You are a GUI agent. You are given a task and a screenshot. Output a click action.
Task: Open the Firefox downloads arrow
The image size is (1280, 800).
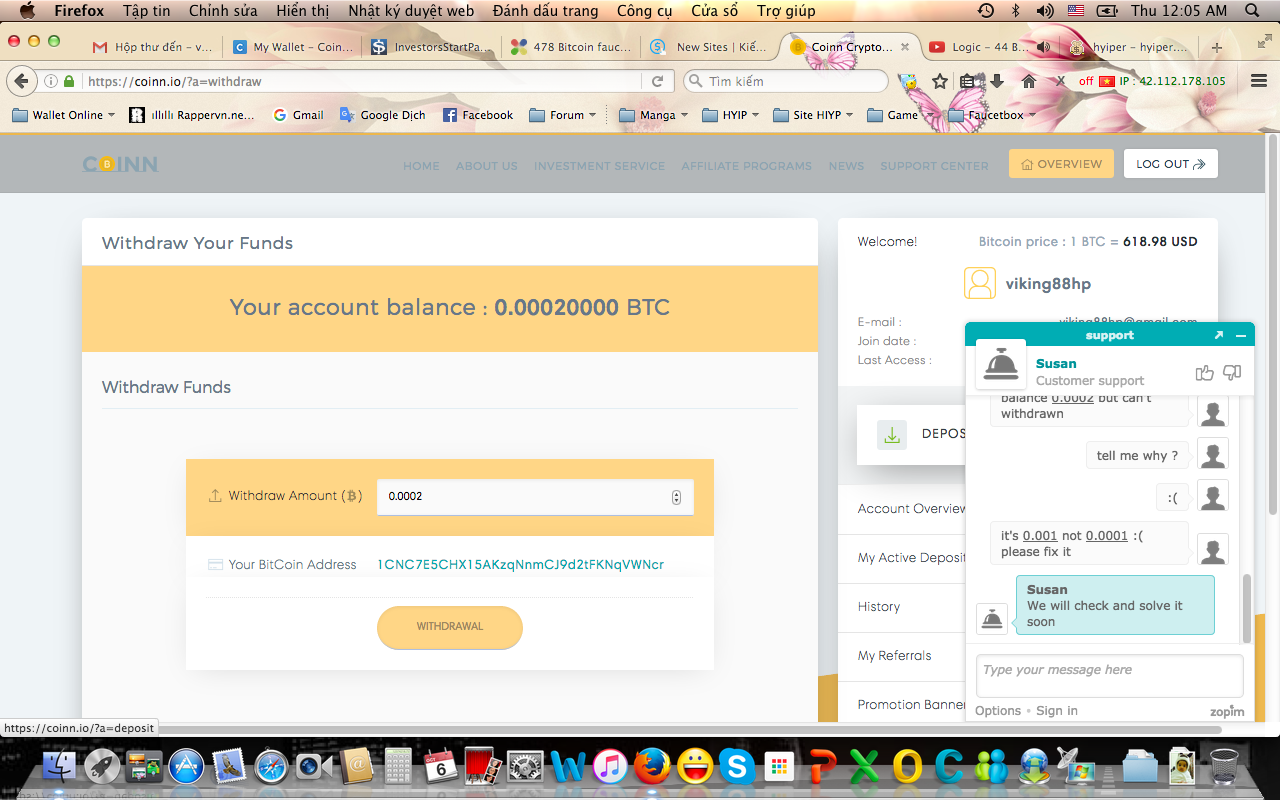tap(997, 81)
